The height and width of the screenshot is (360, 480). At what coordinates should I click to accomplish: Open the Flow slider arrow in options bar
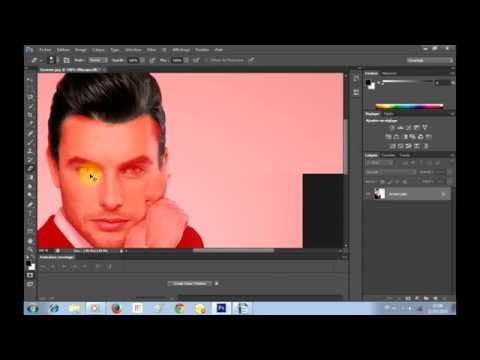point(186,60)
